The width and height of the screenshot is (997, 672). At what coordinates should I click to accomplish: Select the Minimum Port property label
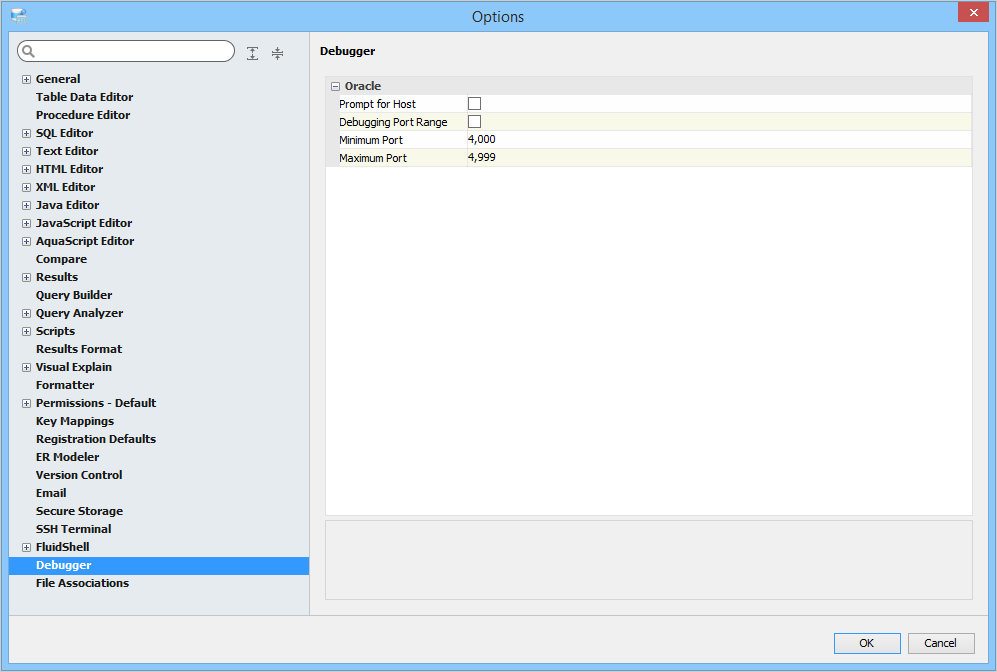click(371, 140)
